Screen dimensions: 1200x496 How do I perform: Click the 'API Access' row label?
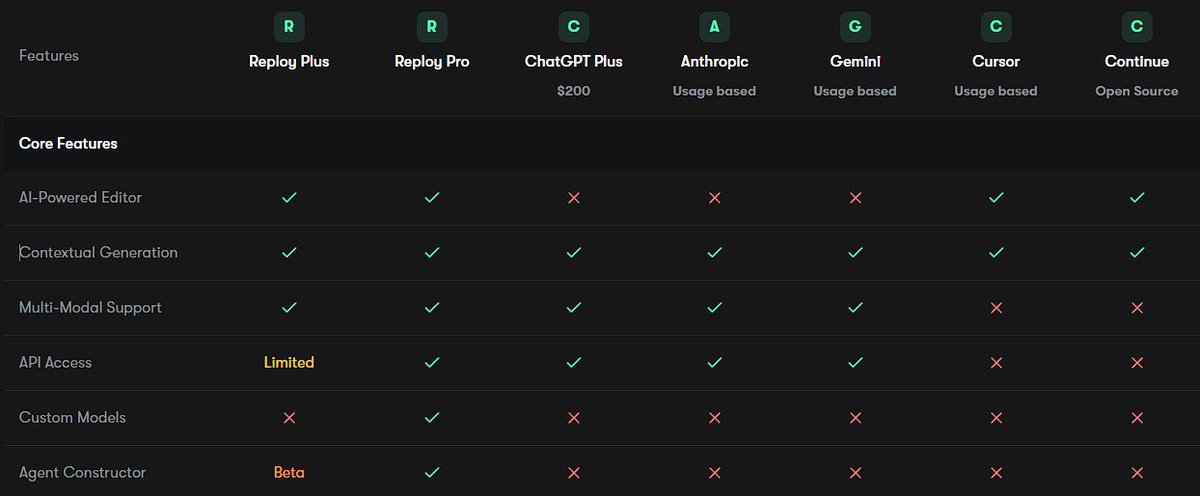tap(55, 363)
